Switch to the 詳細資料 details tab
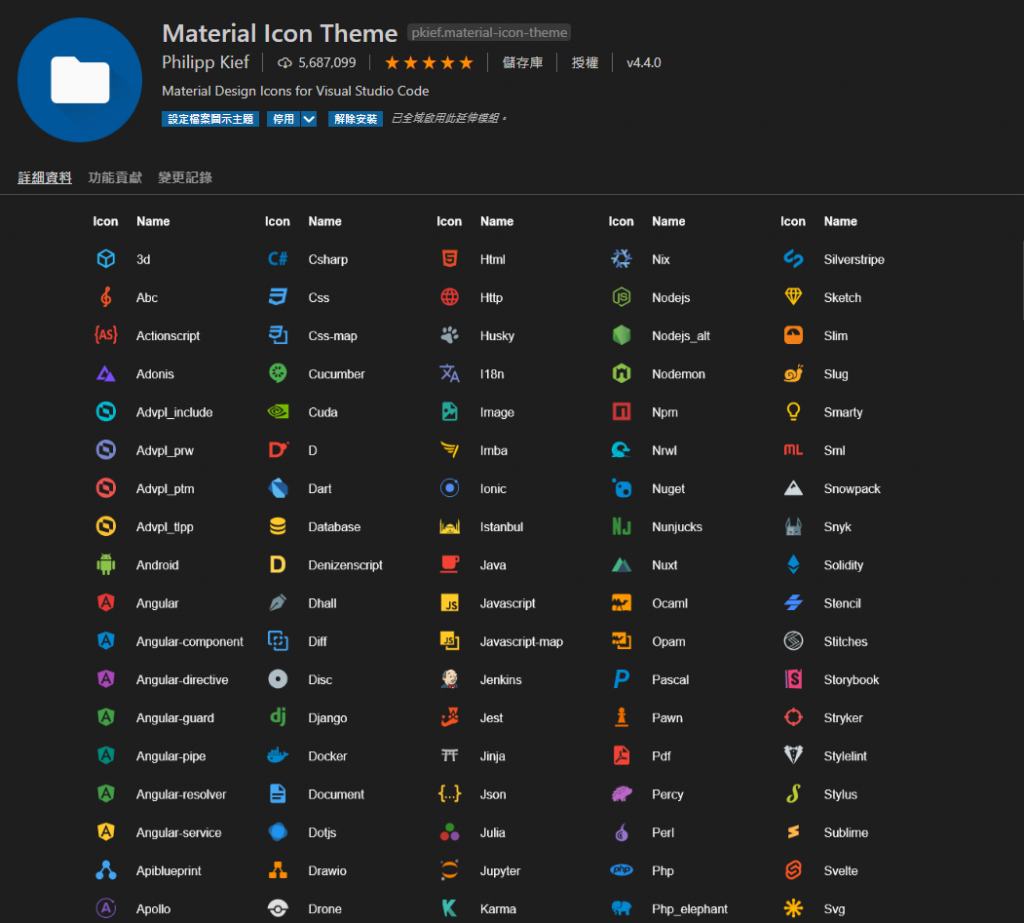Image resolution: width=1024 pixels, height=923 pixels. (x=44, y=177)
